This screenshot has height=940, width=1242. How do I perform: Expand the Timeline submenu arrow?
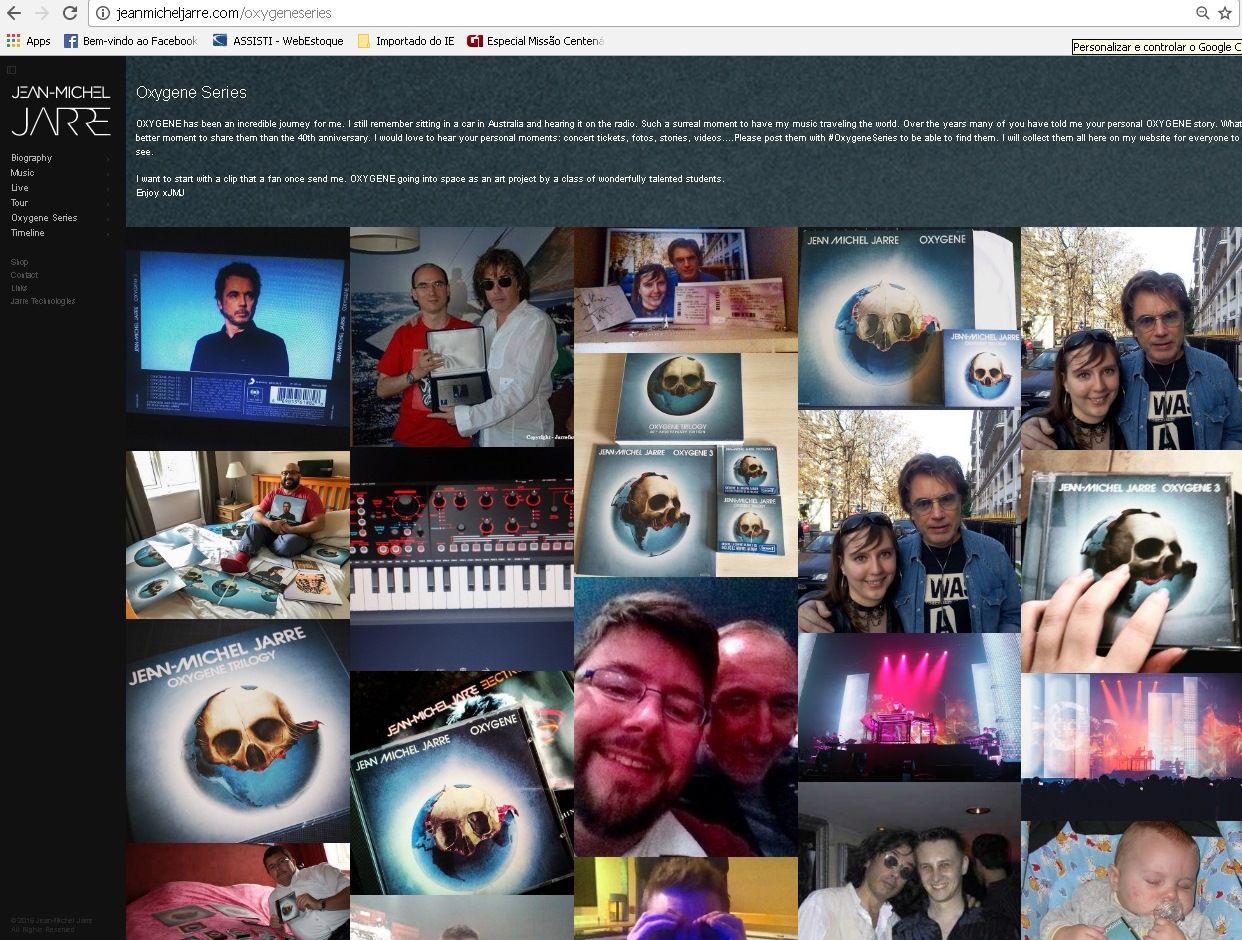108,233
